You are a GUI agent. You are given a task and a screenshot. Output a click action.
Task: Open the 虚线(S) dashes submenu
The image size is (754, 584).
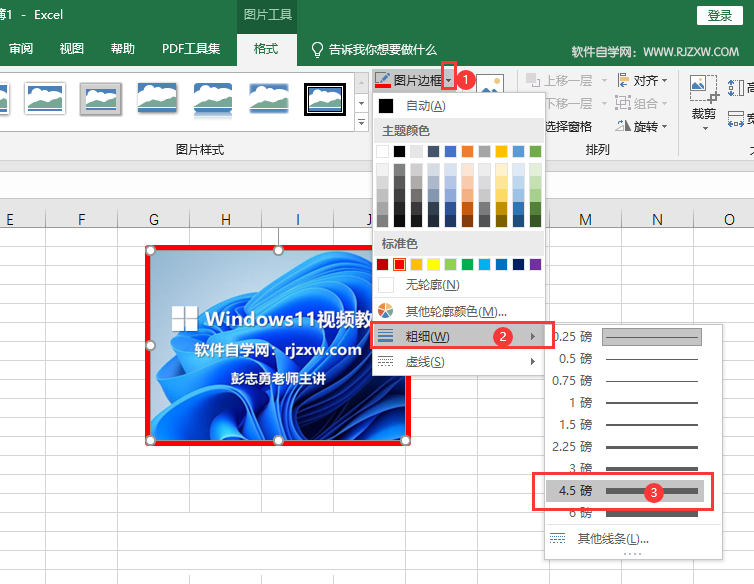click(459, 361)
